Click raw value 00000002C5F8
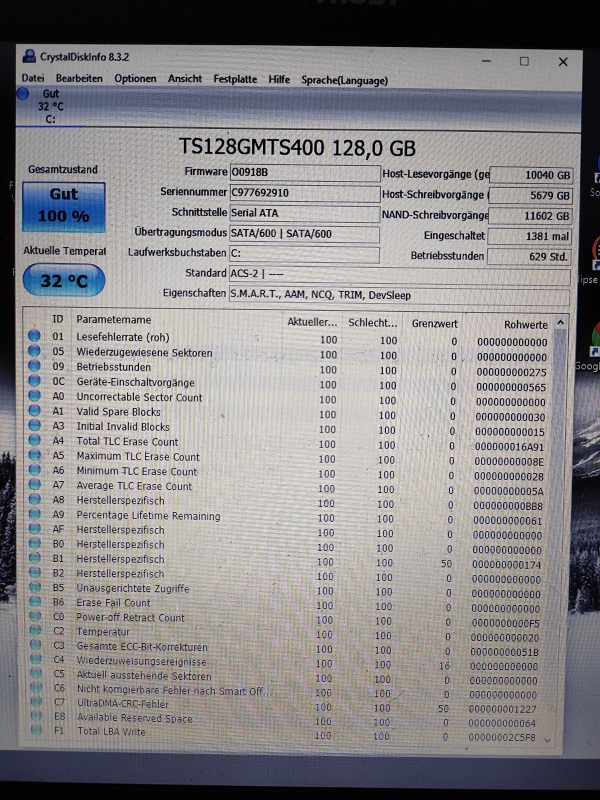Screen dimensions: 600x800 [x=502, y=737]
